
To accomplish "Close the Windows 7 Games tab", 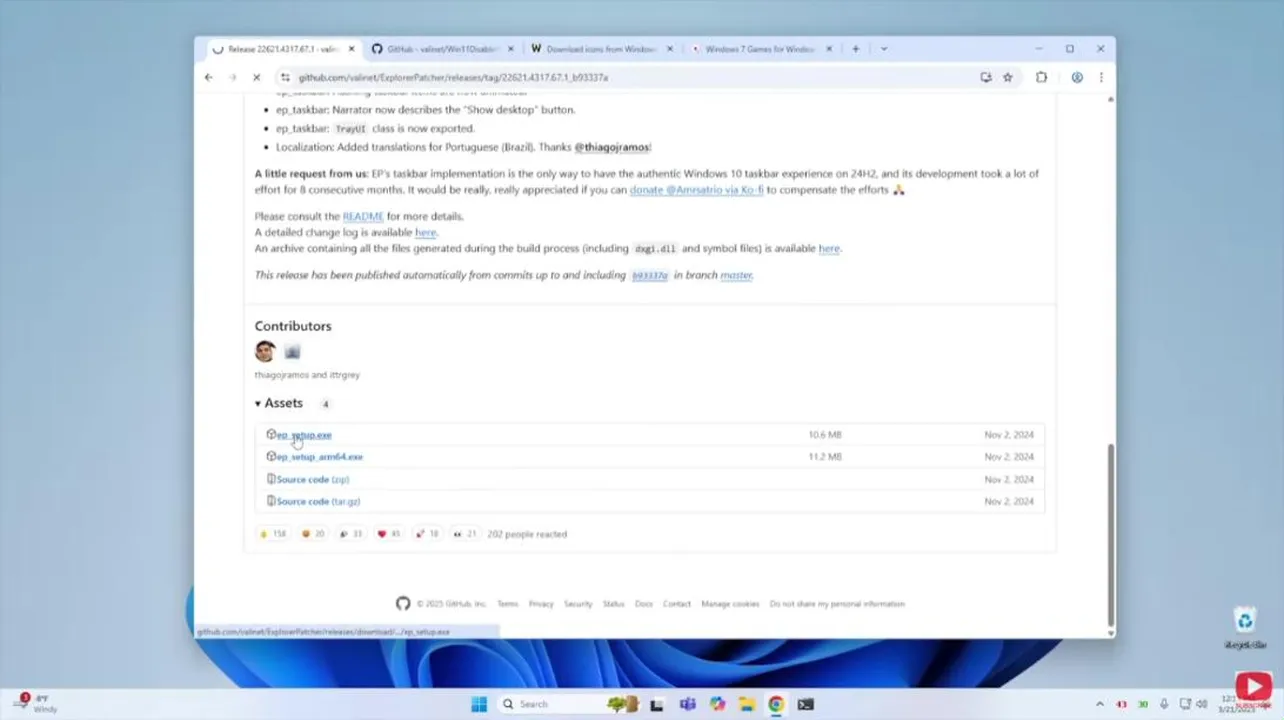I will pos(829,49).
